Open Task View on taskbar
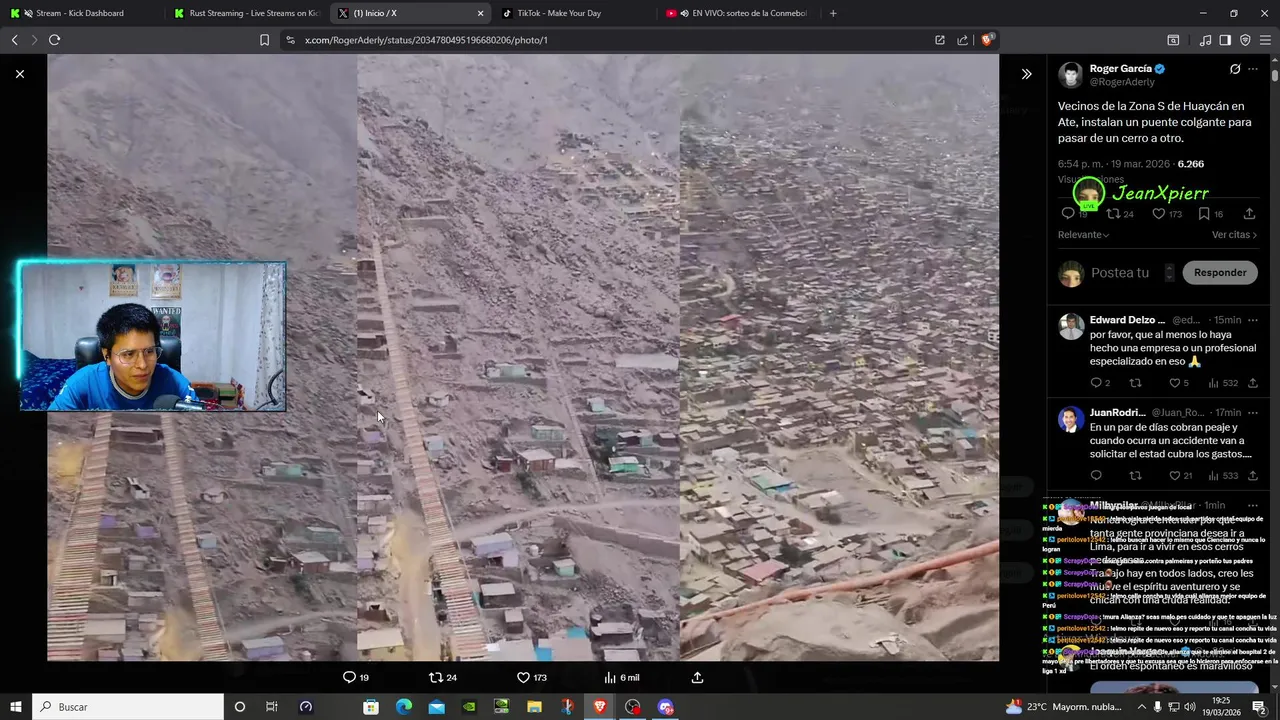This screenshot has width=1280, height=720. tap(271, 707)
